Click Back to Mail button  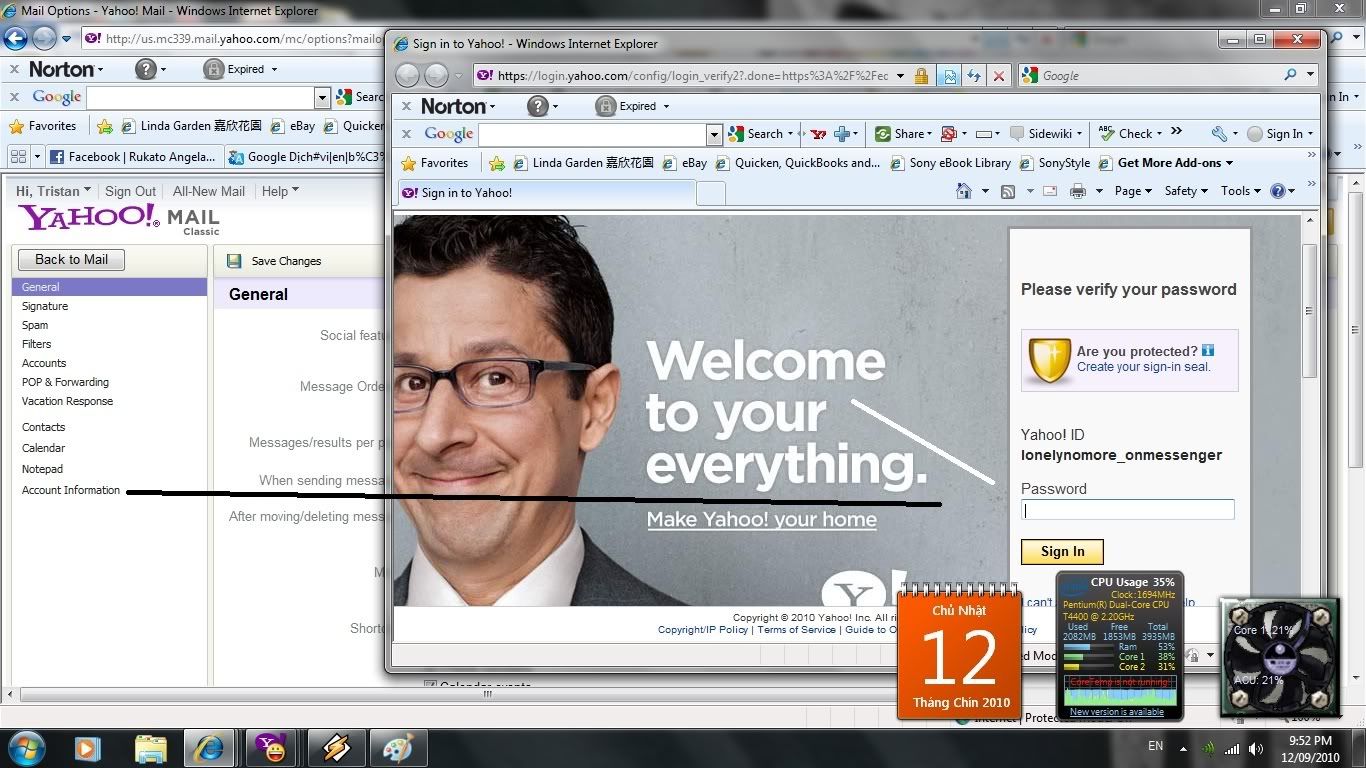[71, 260]
